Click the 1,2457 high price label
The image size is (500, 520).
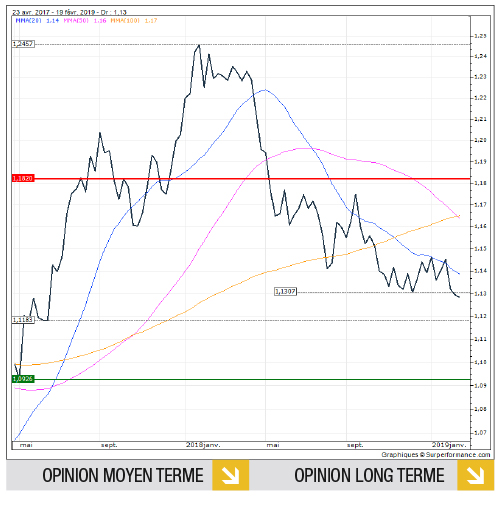pos(23,44)
